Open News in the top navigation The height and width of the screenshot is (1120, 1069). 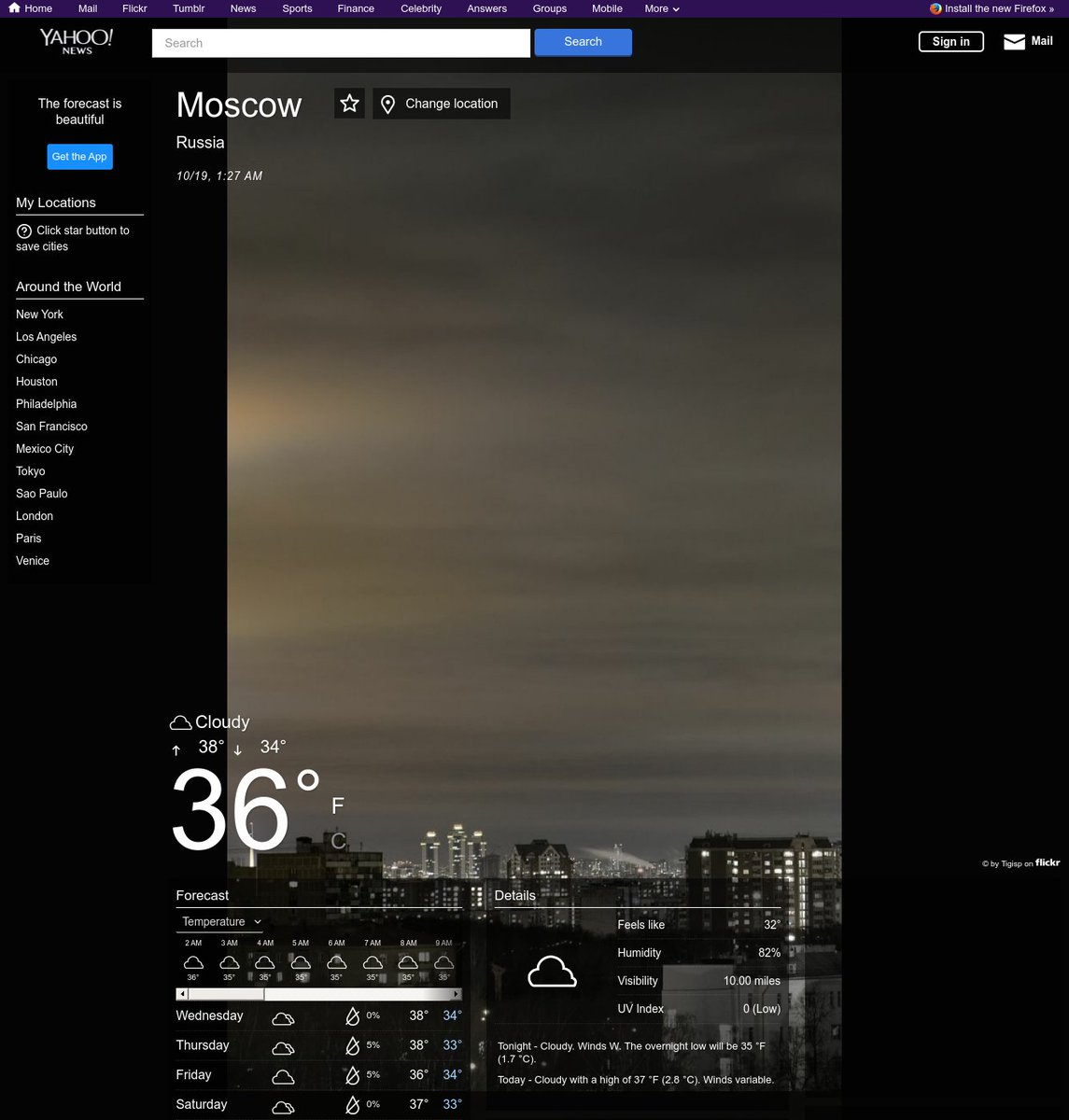[x=243, y=8]
